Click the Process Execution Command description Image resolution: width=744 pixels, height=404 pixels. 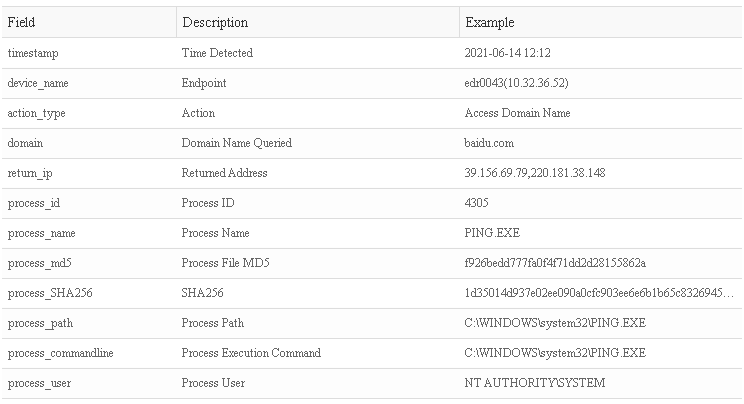(x=251, y=353)
